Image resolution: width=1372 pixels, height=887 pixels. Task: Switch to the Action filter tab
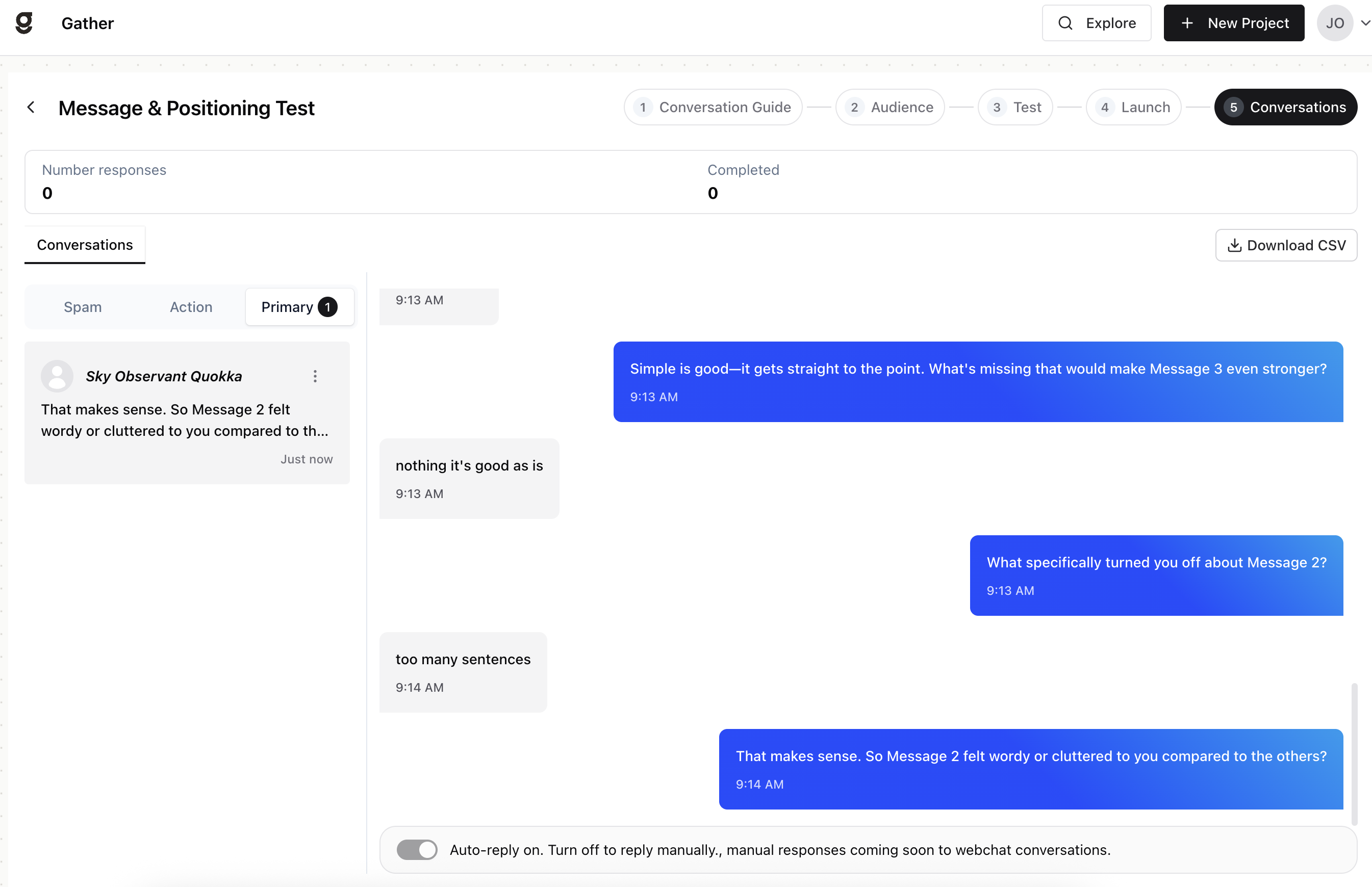pyautogui.click(x=191, y=307)
